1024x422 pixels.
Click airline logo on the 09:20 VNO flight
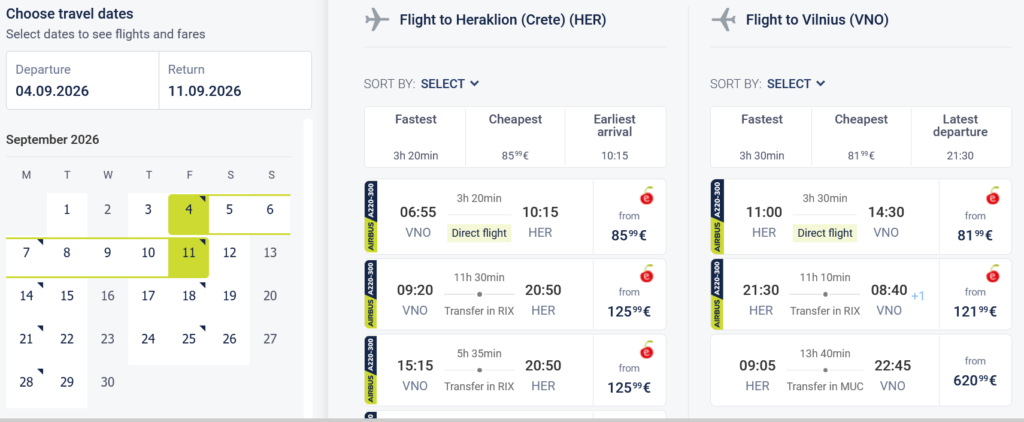point(647,273)
